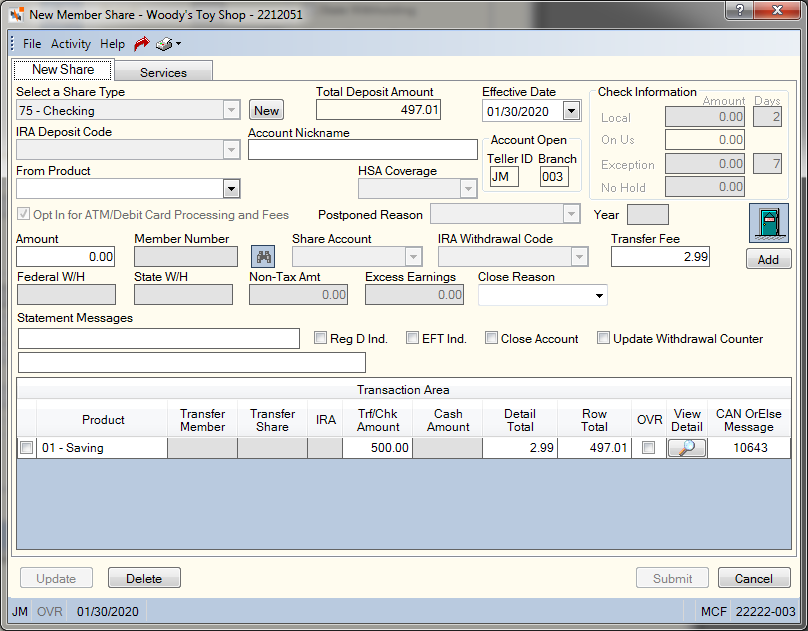Expand the IRA Withdrawal Code dropdown
The width and height of the screenshot is (808, 631).
(579, 257)
